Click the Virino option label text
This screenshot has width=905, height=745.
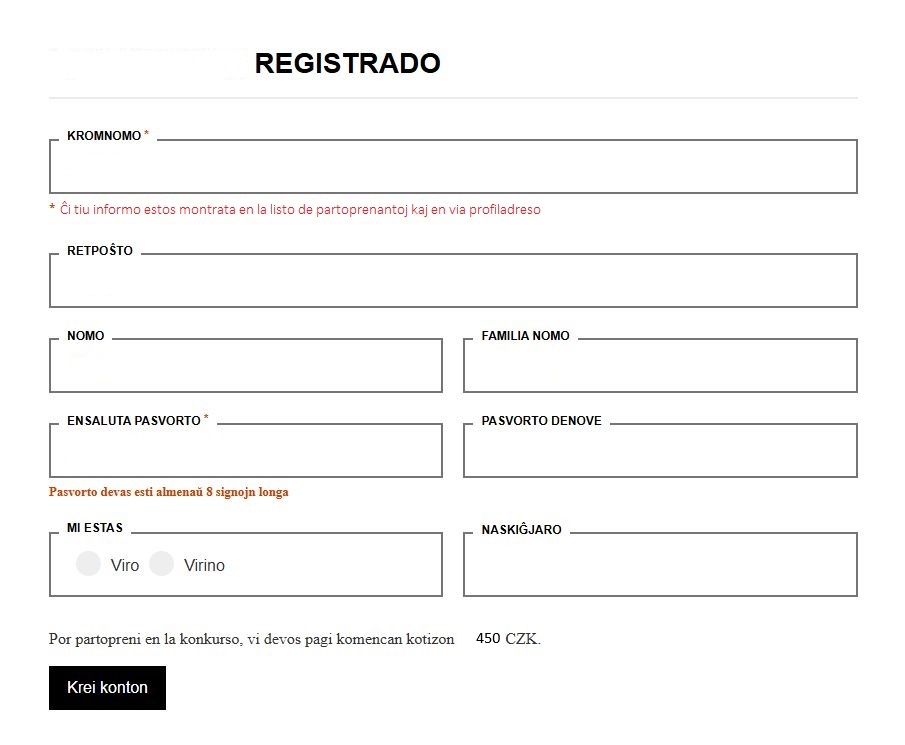(x=204, y=566)
